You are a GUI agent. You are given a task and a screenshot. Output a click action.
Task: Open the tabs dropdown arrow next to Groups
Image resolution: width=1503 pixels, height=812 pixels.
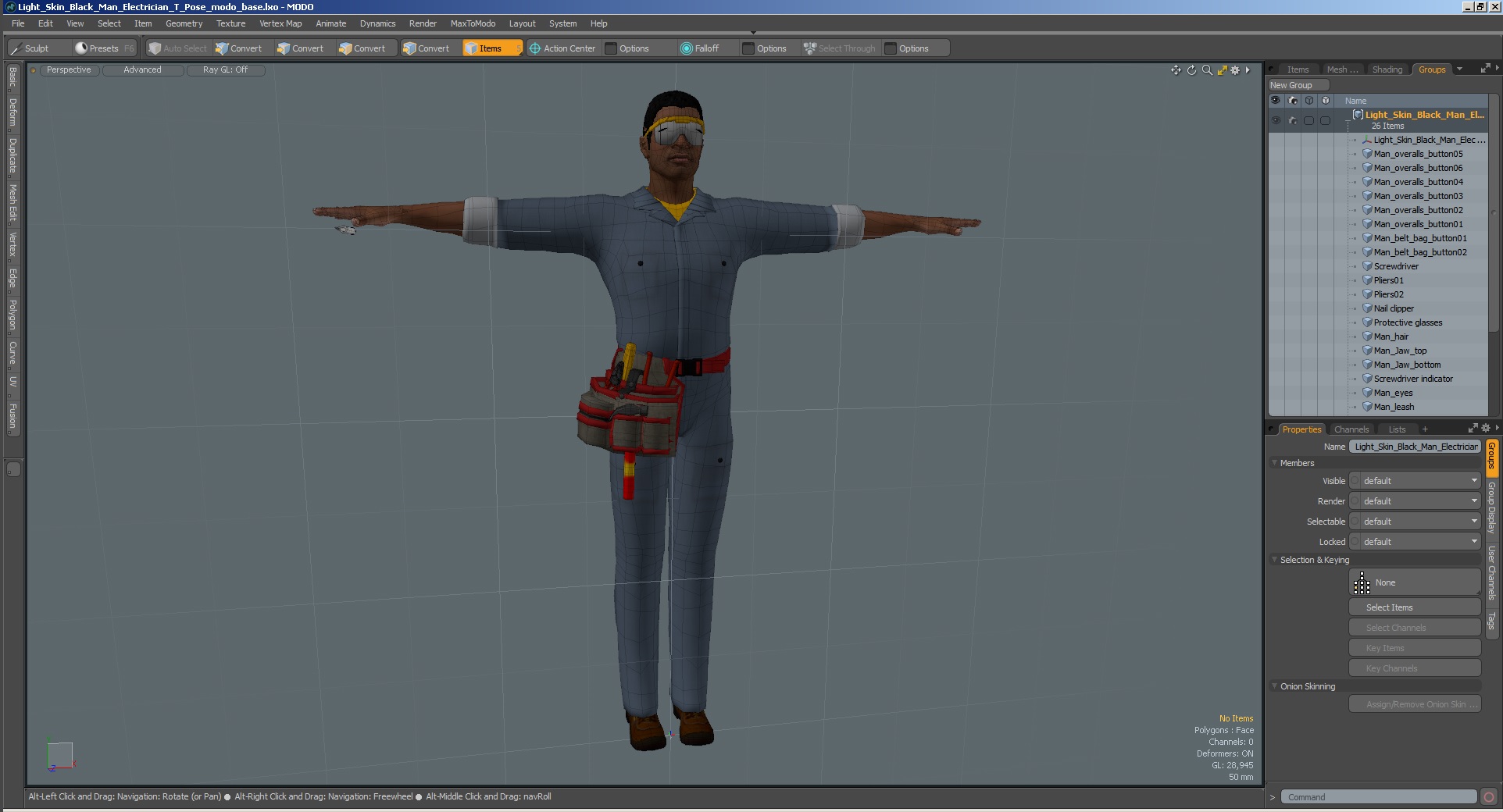click(x=1459, y=69)
